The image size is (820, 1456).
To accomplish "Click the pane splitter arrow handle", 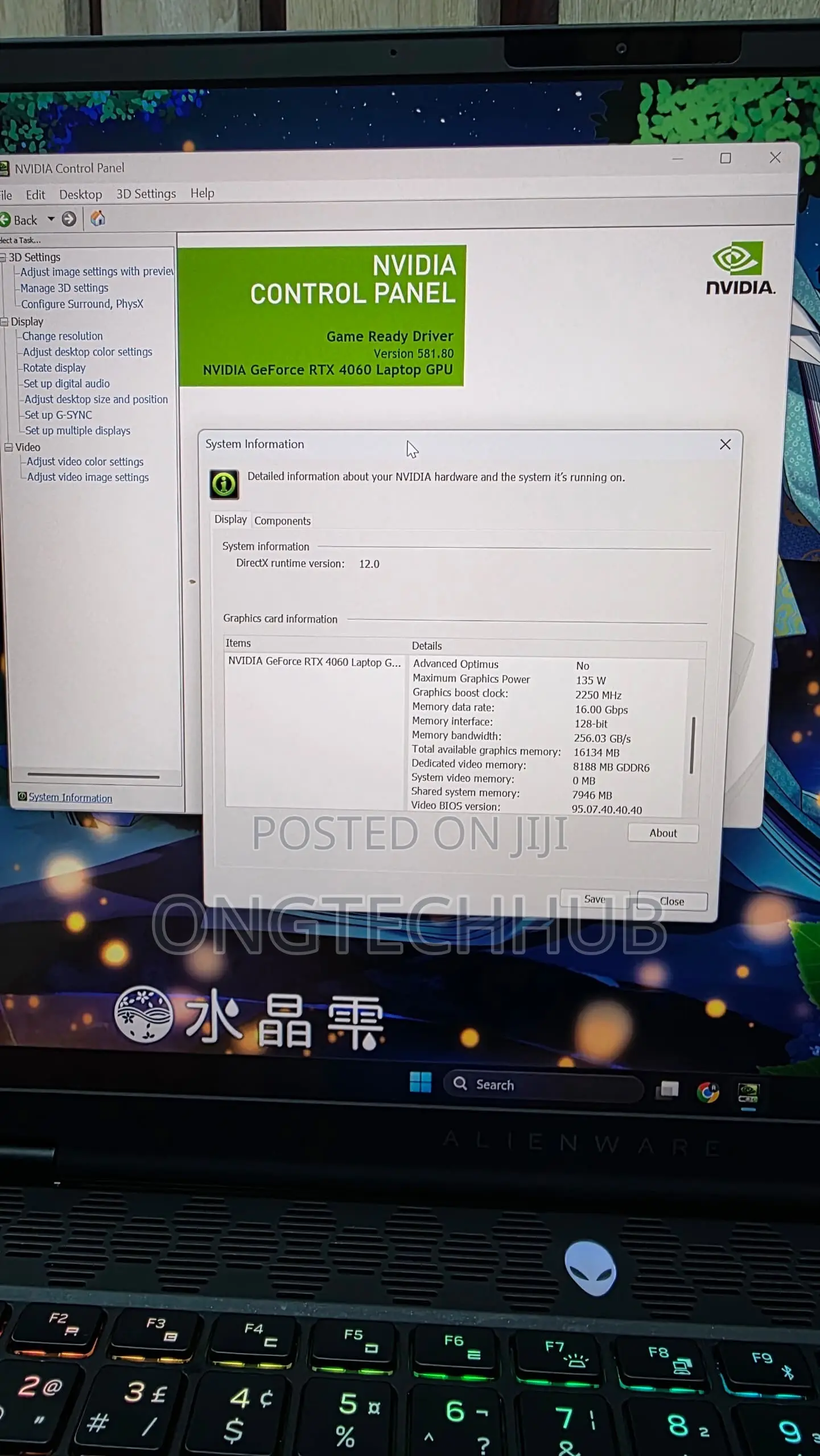I will click(192, 582).
